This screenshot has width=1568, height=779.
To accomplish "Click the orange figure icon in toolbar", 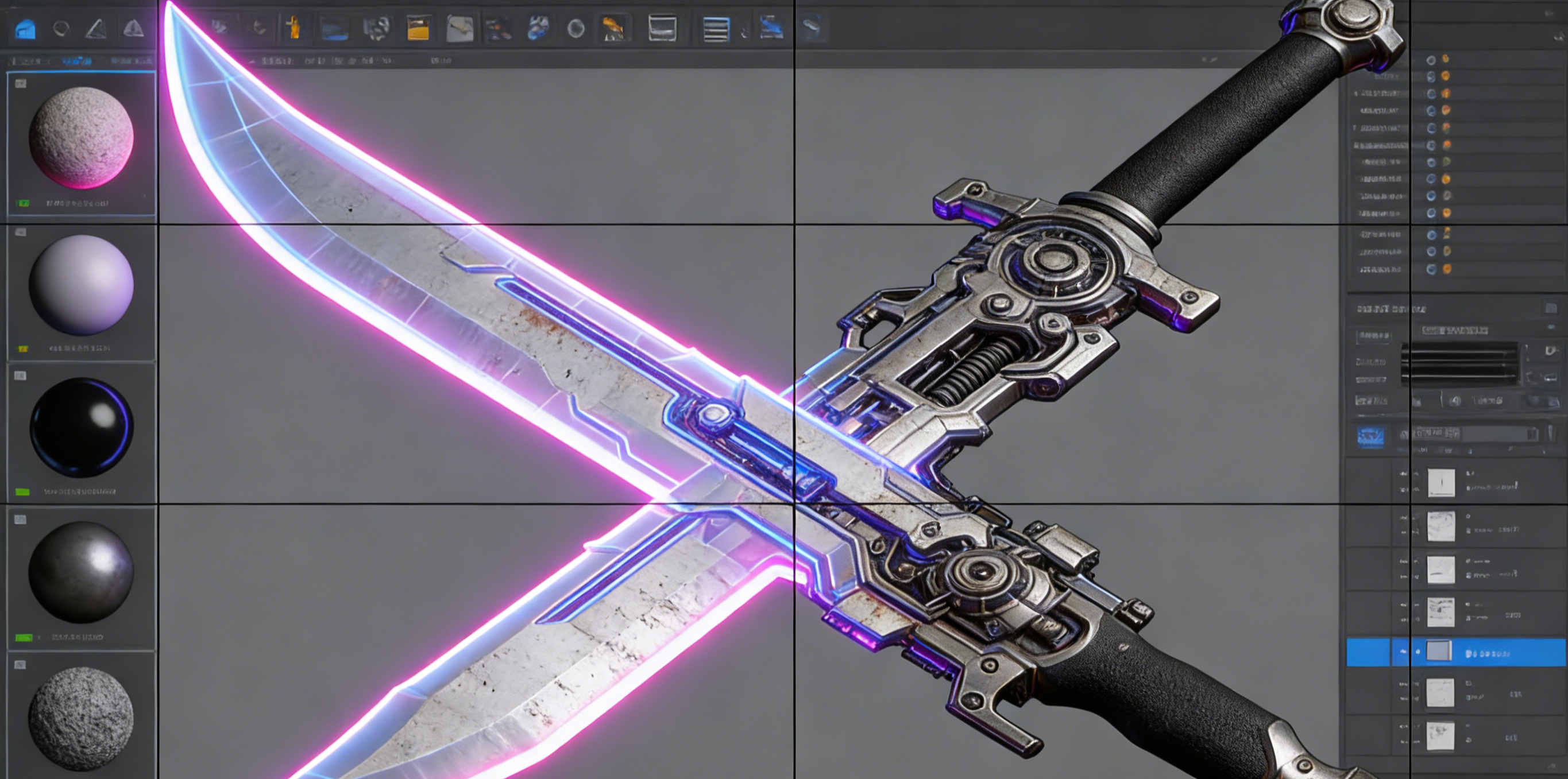I will click(293, 28).
